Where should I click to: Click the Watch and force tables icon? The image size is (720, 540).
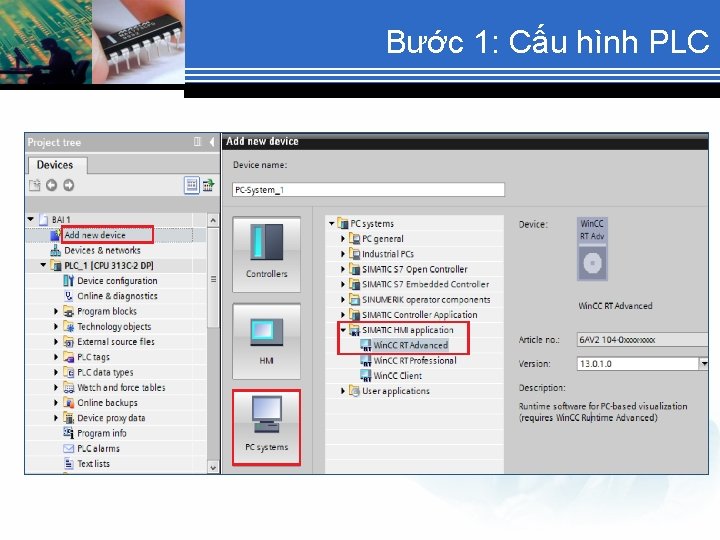pos(68,388)
